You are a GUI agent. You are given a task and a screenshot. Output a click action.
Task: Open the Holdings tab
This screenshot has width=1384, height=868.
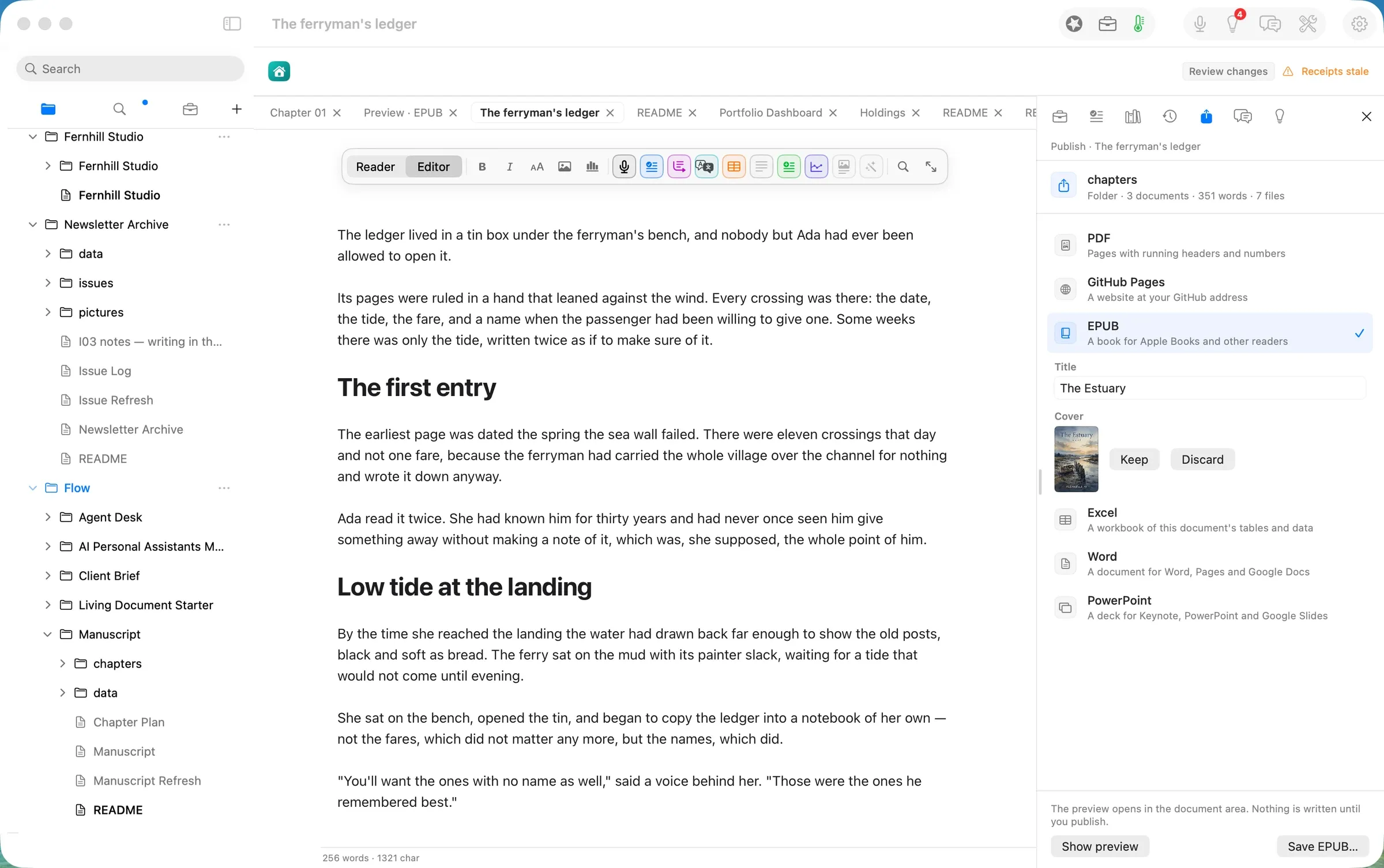(882, 113)
